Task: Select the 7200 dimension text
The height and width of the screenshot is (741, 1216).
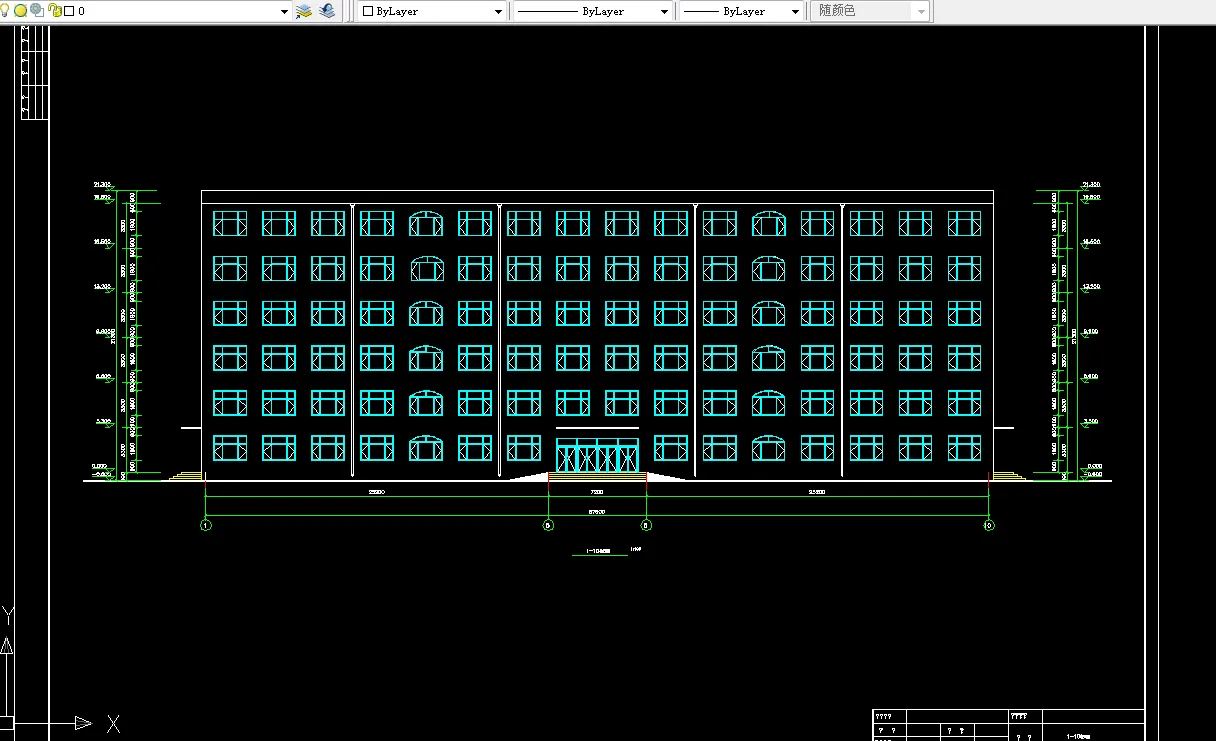Action: (x=596, y=492)
